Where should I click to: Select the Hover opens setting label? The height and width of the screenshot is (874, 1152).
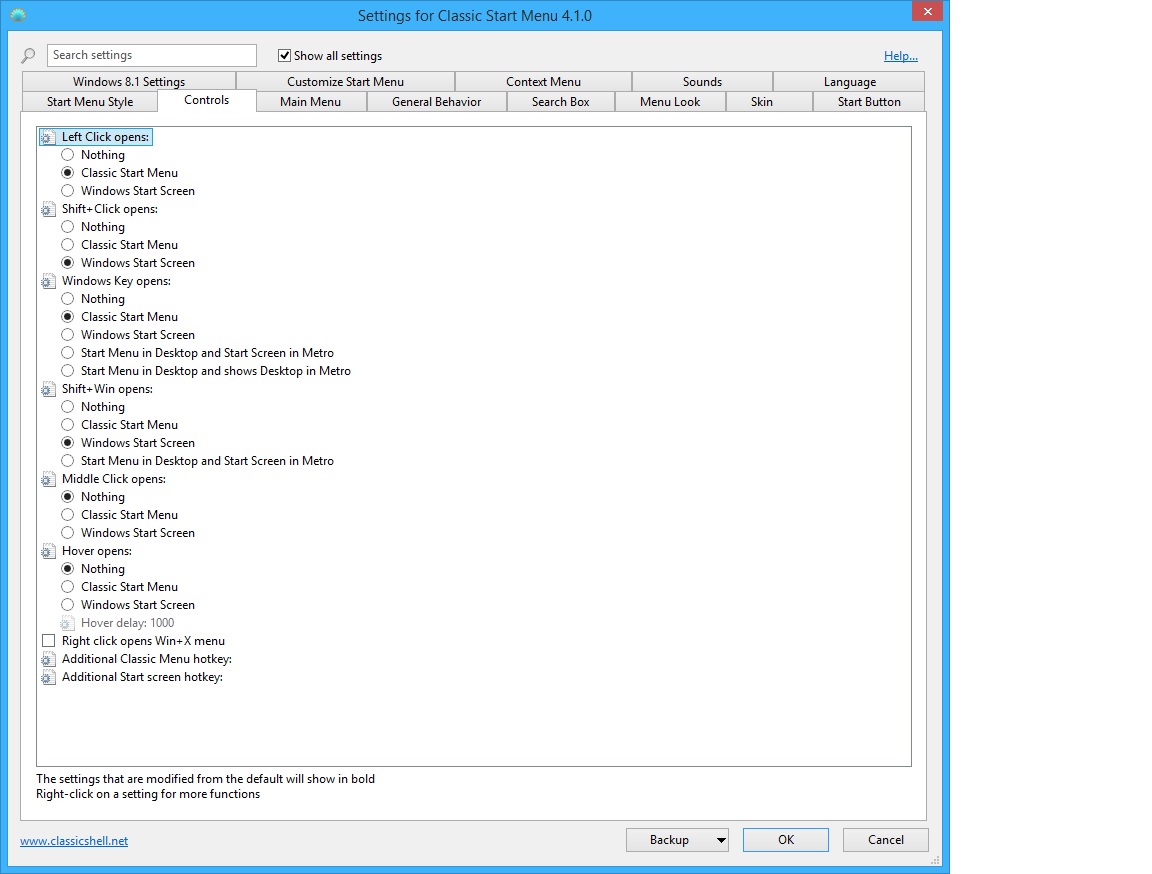click(x=97, y=551)
